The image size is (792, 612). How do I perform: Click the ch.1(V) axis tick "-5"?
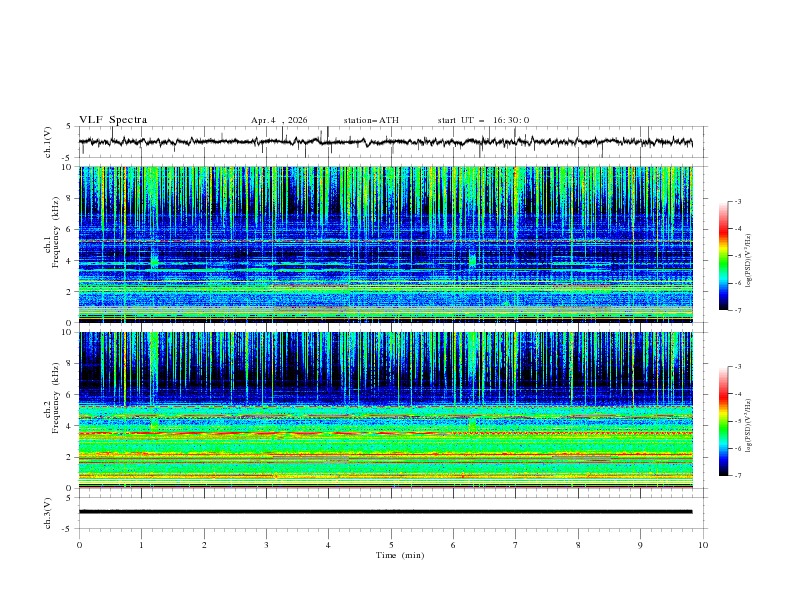68,158
